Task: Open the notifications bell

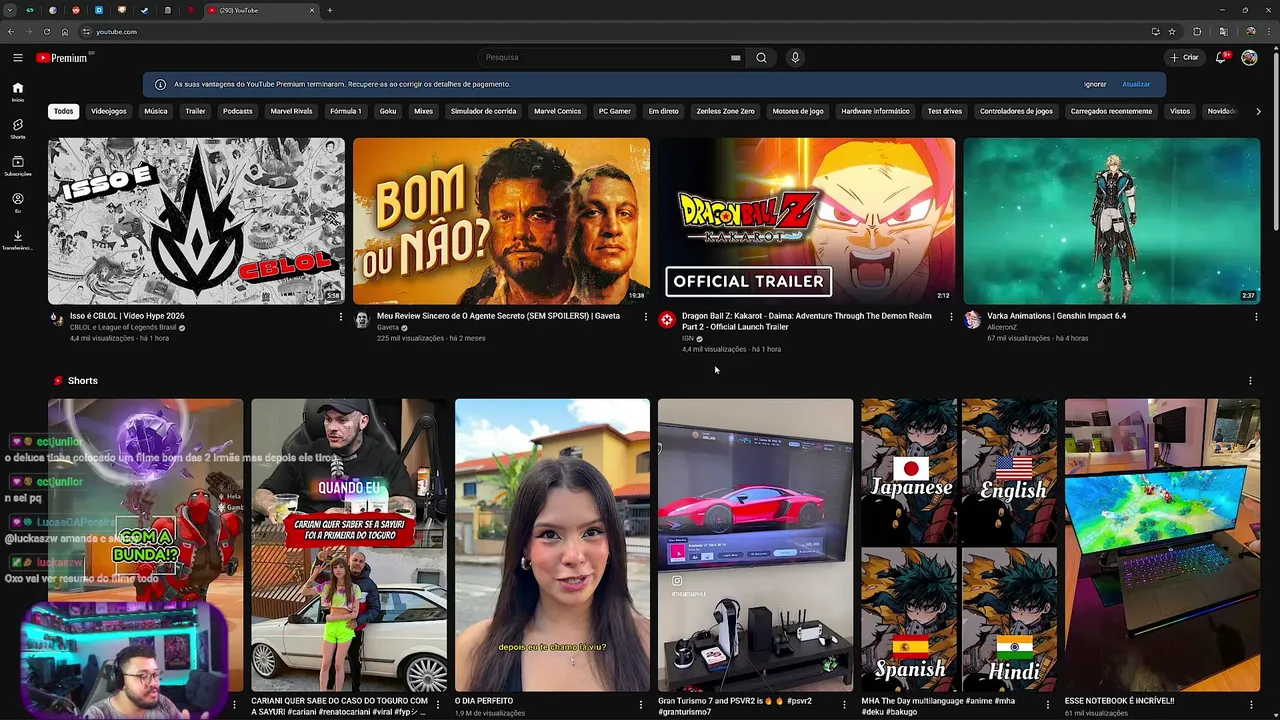Action: [x=1221, y=58]
